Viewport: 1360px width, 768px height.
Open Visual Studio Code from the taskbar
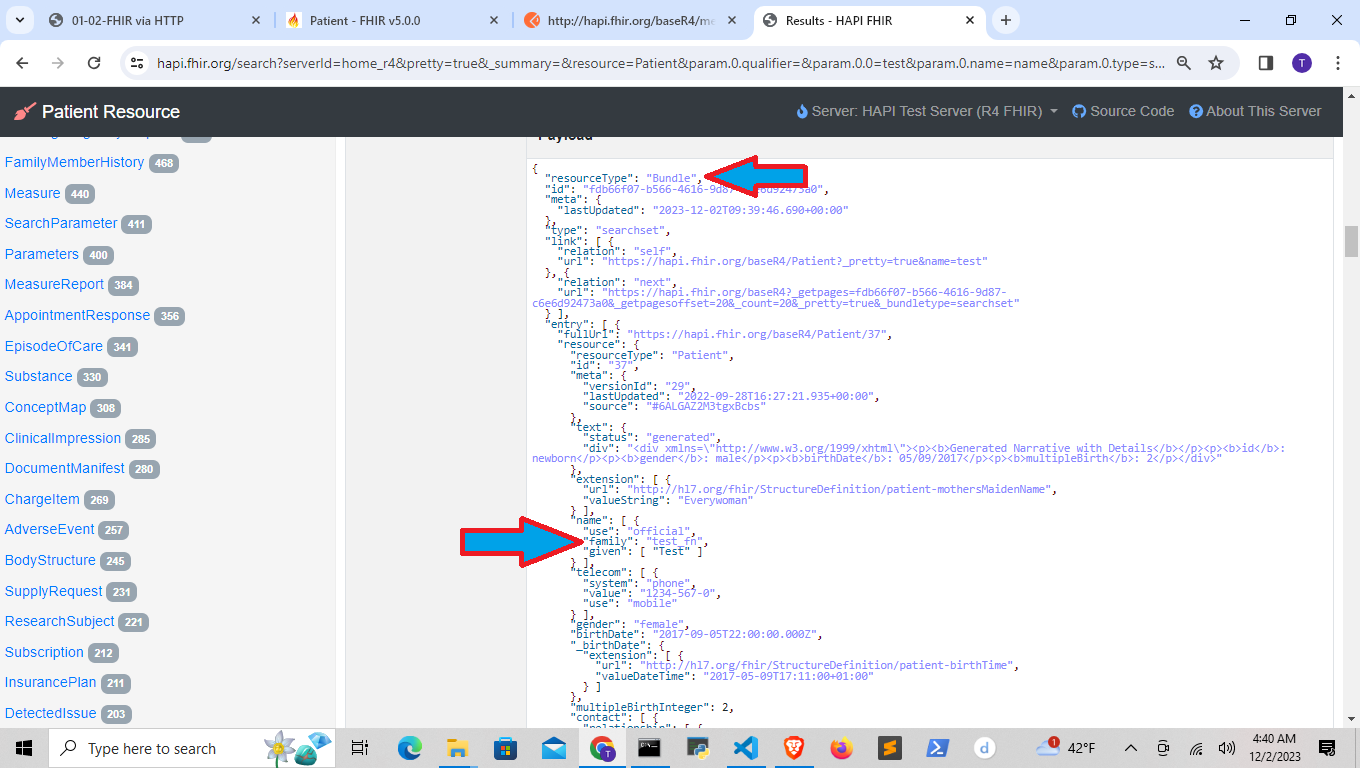[746, 747]
